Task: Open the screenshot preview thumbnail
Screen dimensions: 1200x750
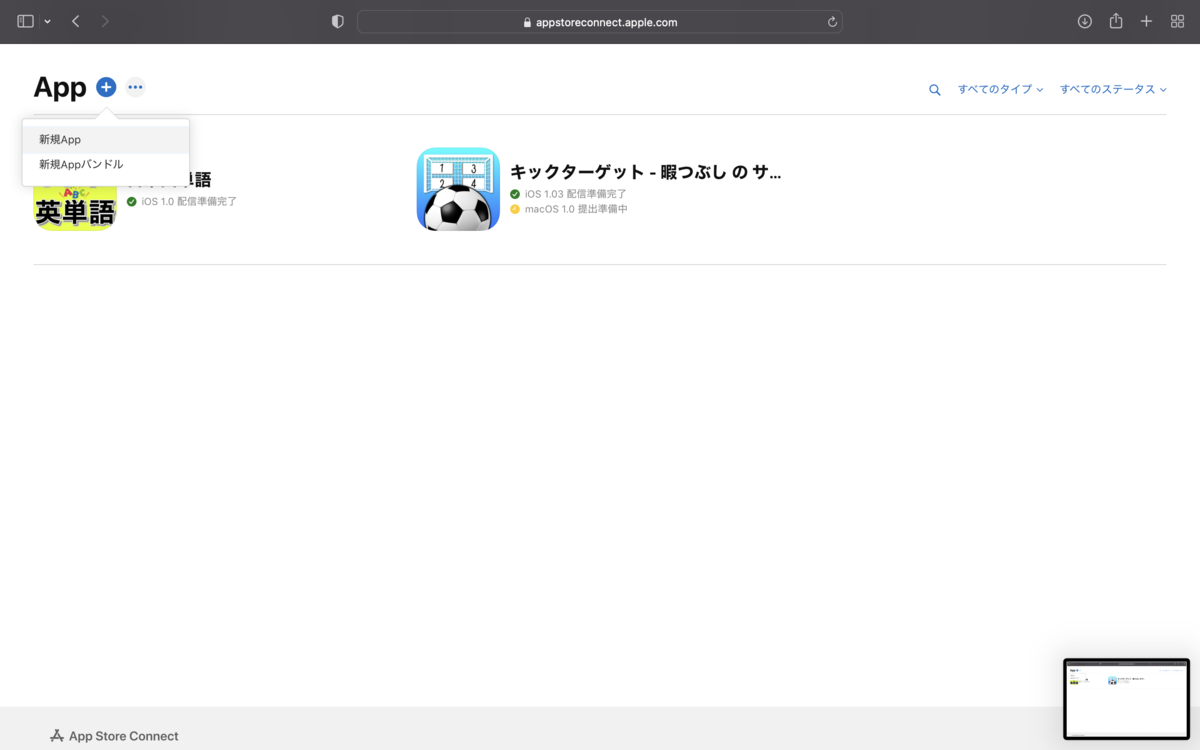Action: click(x=1126, y=699)
